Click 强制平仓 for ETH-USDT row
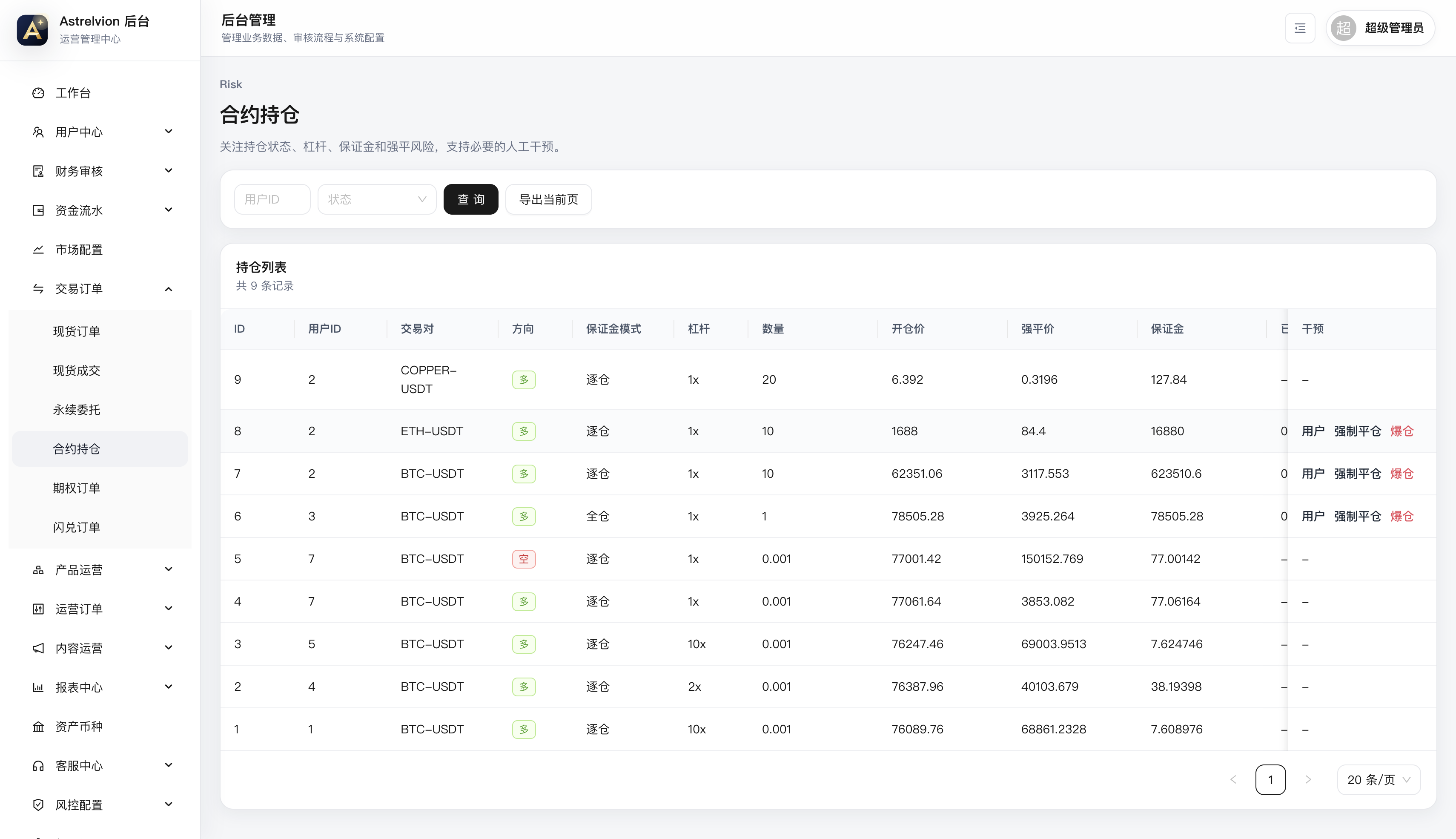Image resolution: width=1456 pixels, height=839 pixels. pyautogui.click(x=1358, y=431)
